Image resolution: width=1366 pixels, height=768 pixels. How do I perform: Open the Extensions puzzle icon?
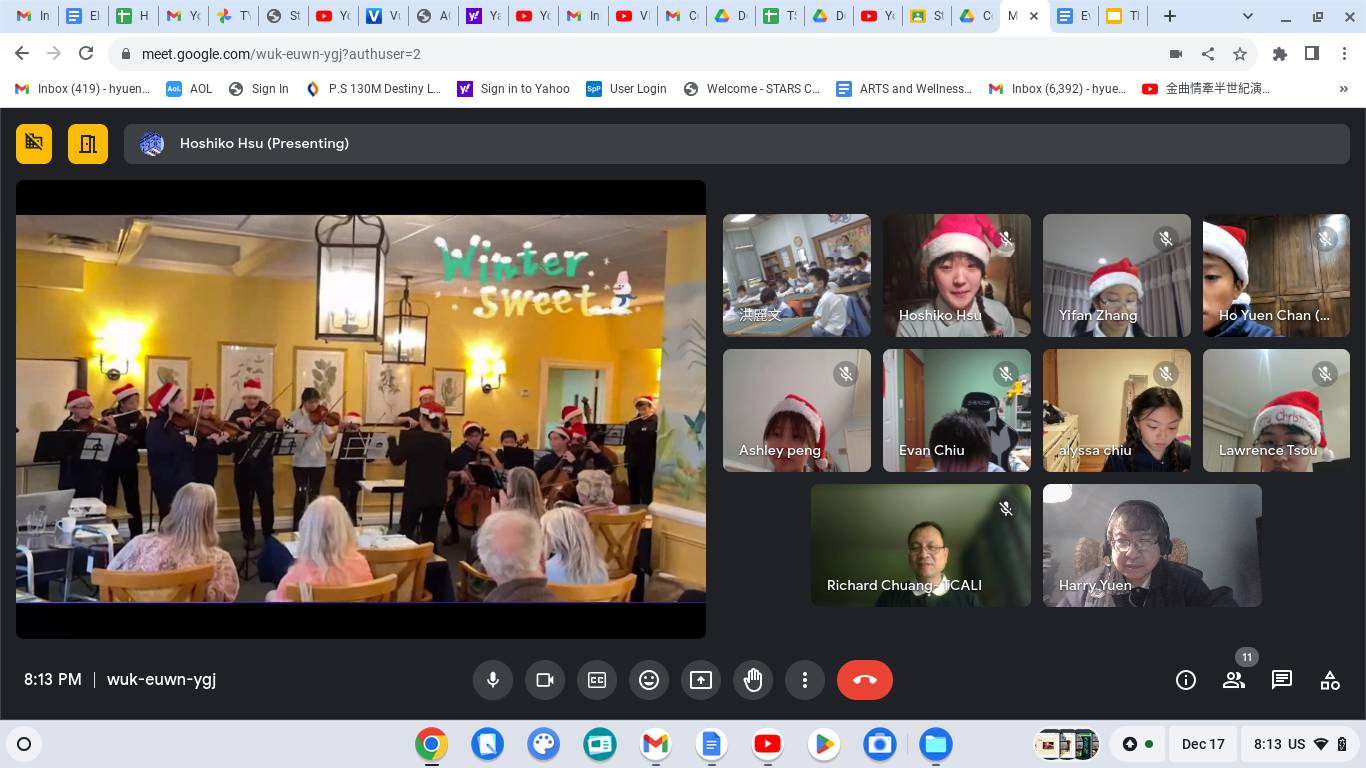[1280, 54]
